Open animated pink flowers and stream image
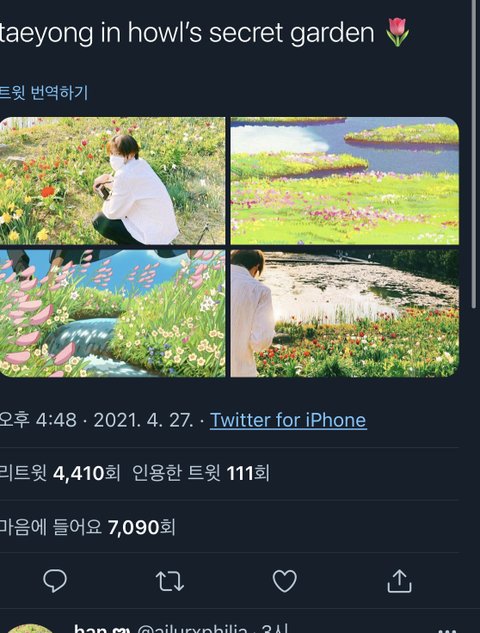The height and width of the screenshot is (633, 480). click(112, 313)
